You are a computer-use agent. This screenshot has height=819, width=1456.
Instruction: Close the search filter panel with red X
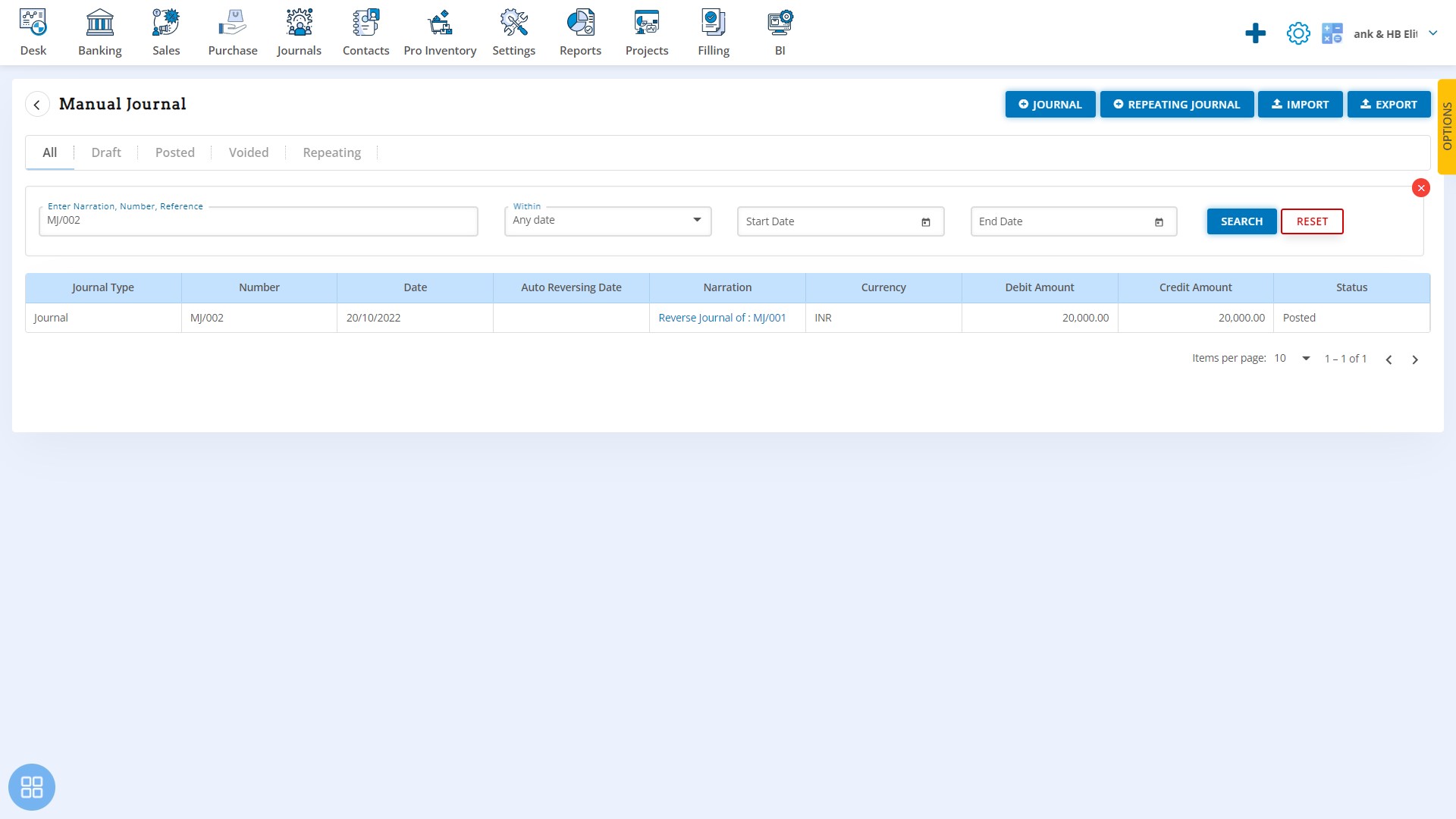click(x=1421, y=187)
